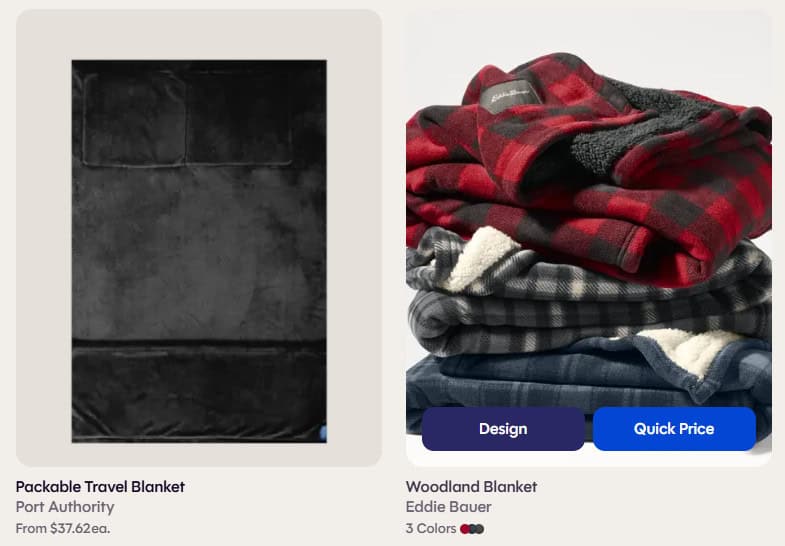Get a Quick Price for Woodland Blanket
785x546 pixels.
pos(674,428)
